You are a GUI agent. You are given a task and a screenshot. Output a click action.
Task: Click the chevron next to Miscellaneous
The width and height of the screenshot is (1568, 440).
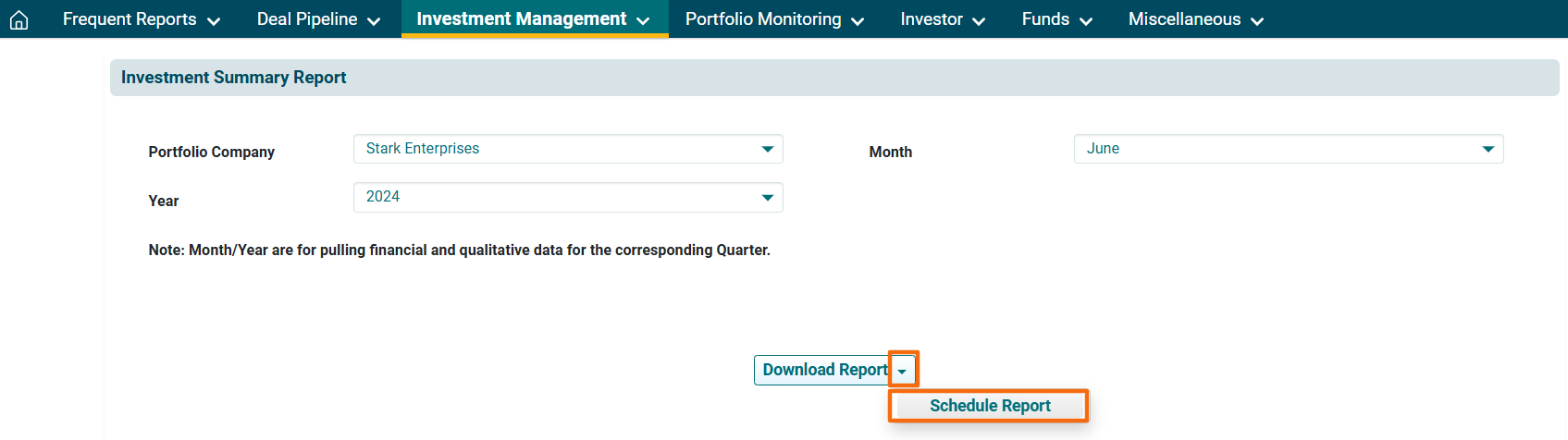tap(1257, 21)
